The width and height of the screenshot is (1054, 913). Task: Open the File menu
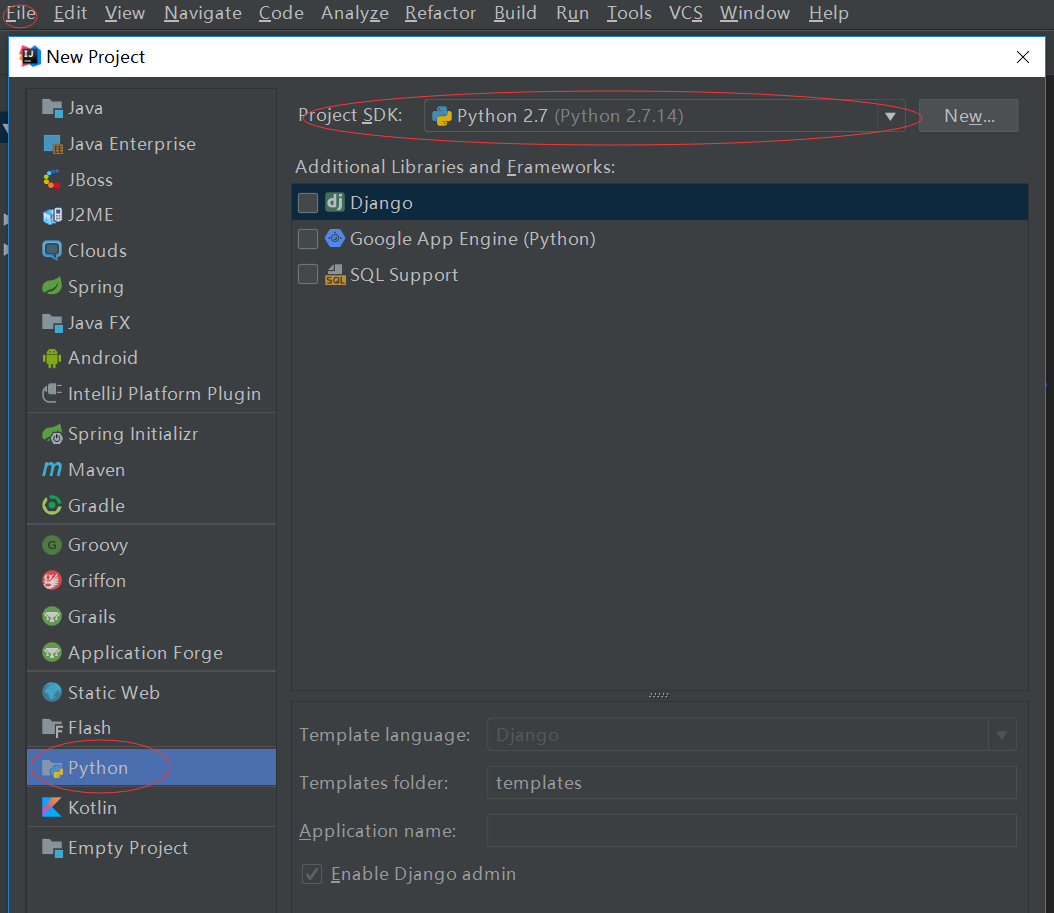[x=21, y=13]
